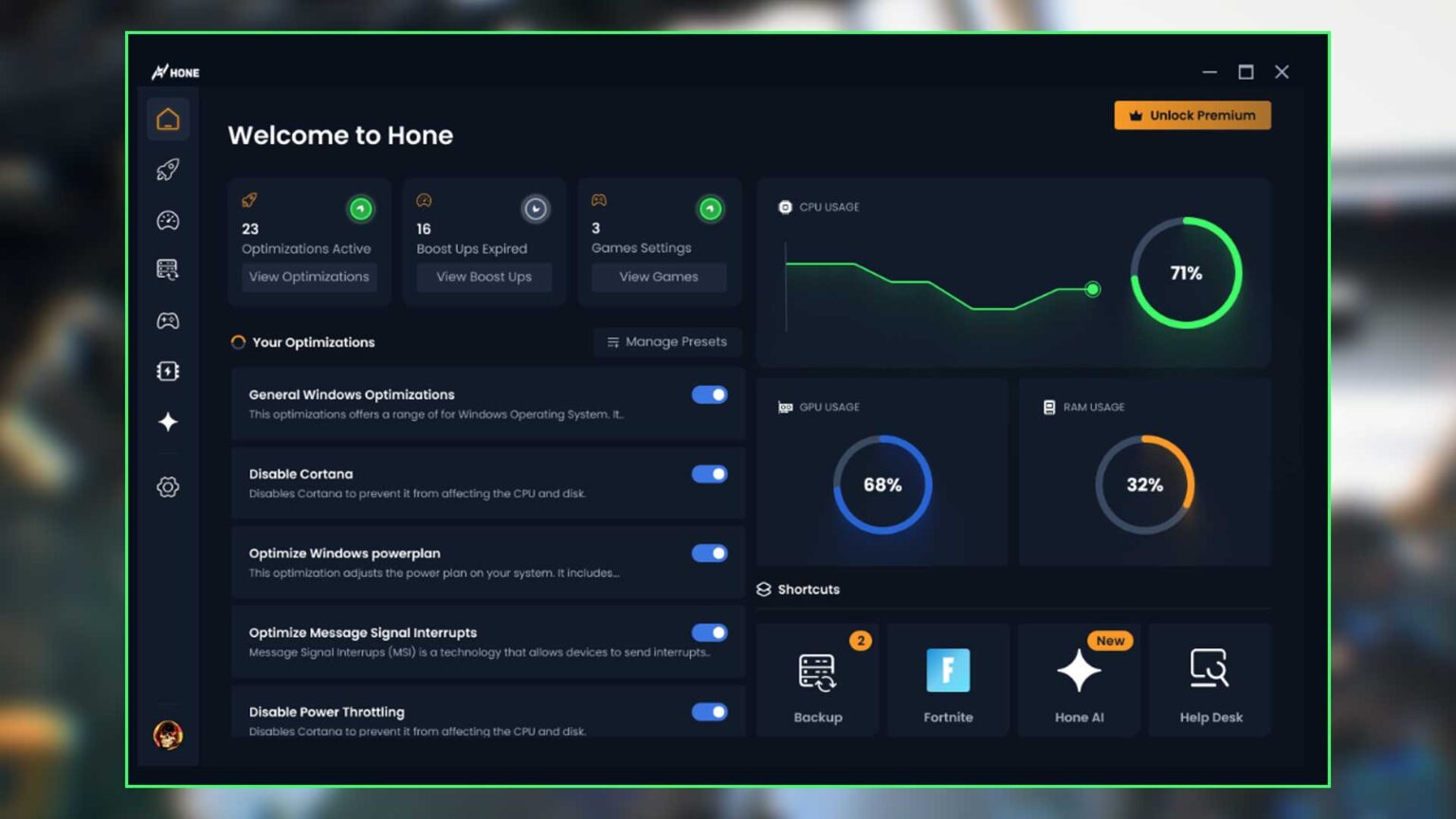Viewport: 1456px width, 819px height.
Task: Turn off the Disable Cortana switch
Action: click(x=709, y=474)
